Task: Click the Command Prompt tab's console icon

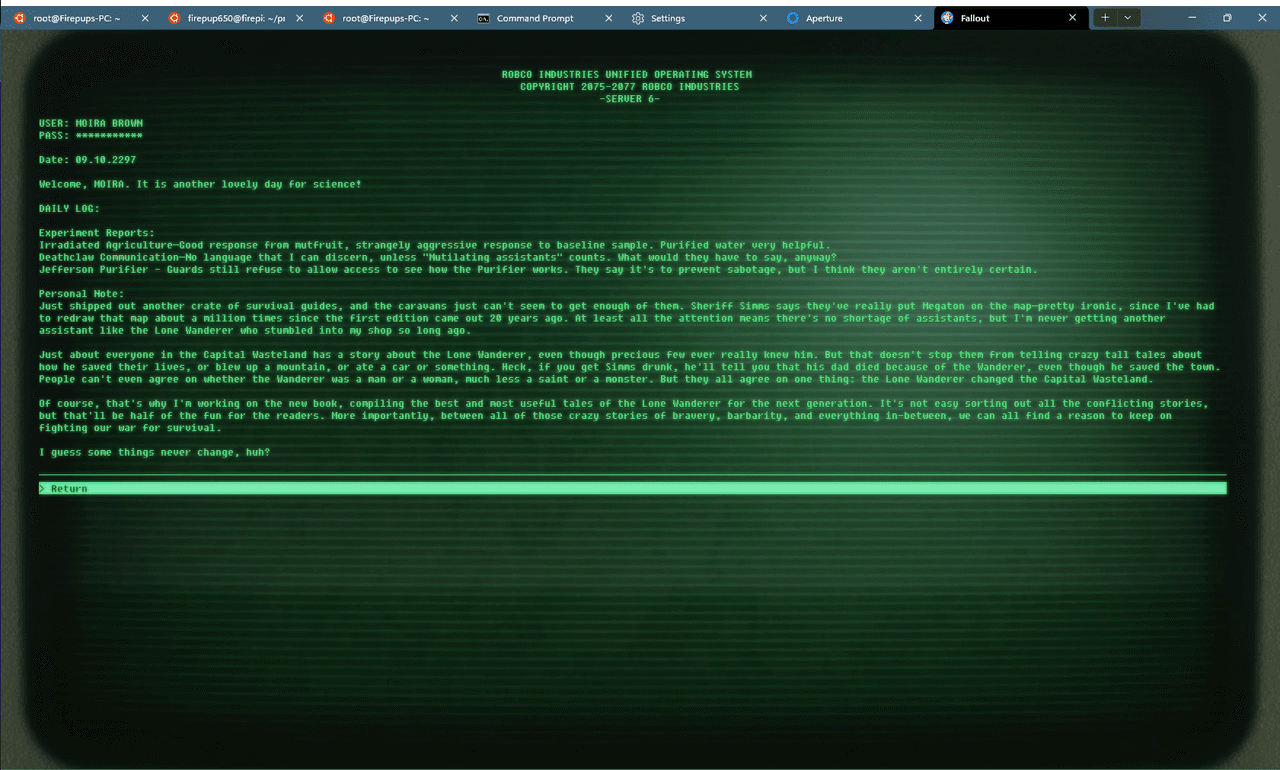Action: point(484,18)
